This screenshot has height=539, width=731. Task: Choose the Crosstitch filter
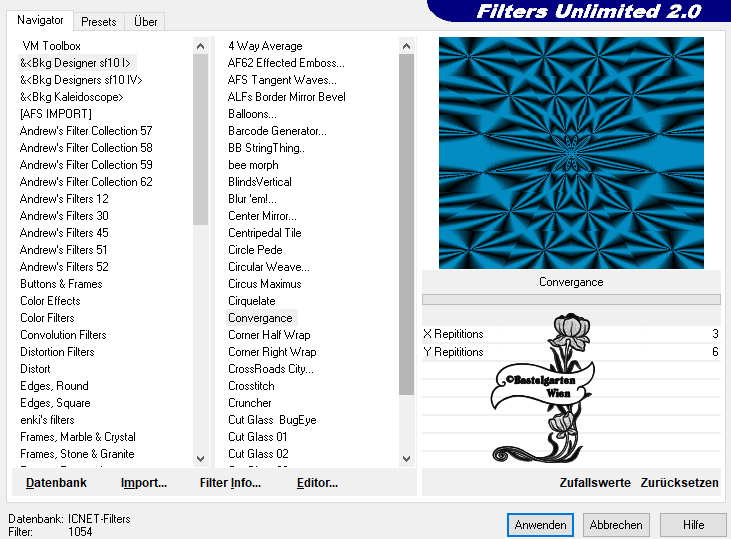tap(251, 386)
